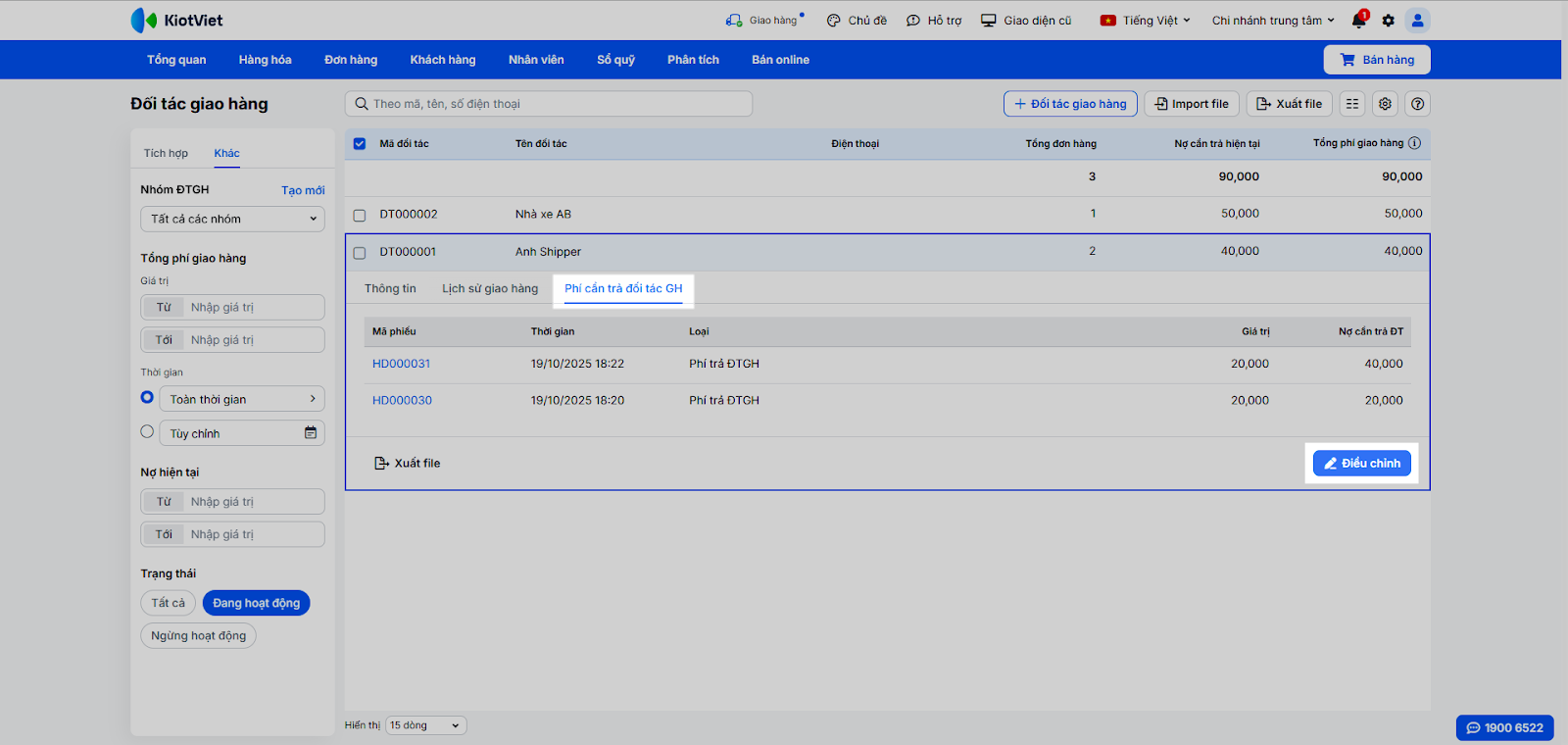Select the Ngừng hoạt động status filter

point(198,636)
